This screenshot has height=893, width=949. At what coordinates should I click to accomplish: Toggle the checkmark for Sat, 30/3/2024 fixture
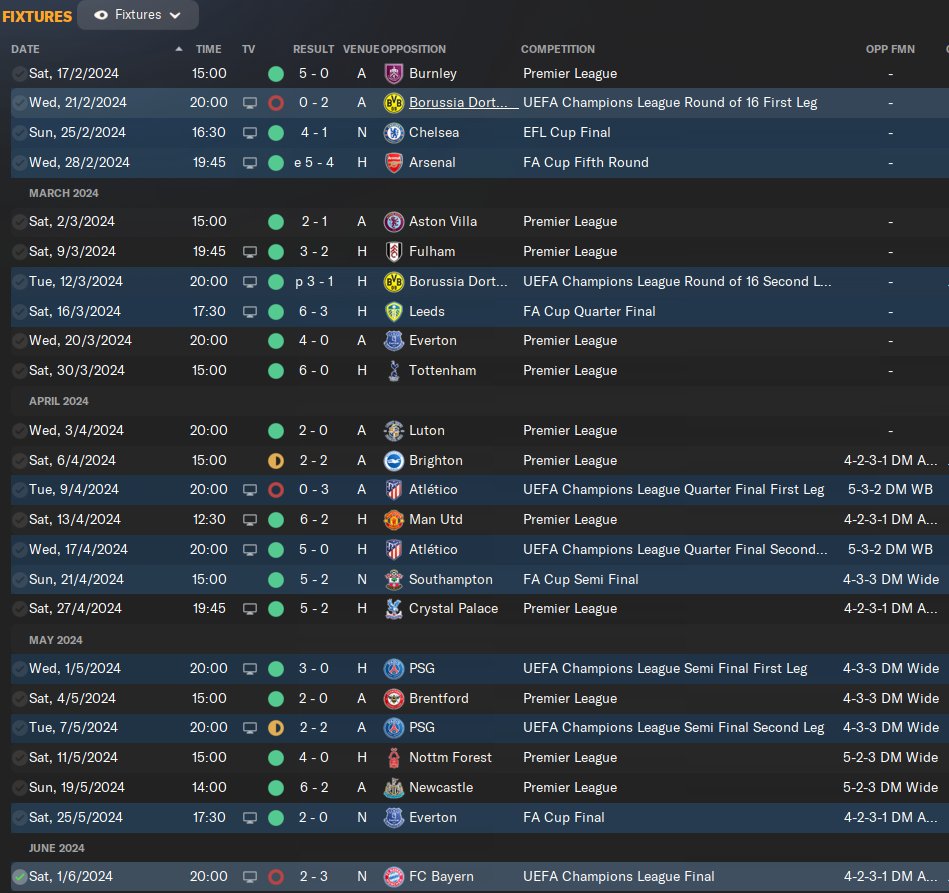(x=19, y=371)
